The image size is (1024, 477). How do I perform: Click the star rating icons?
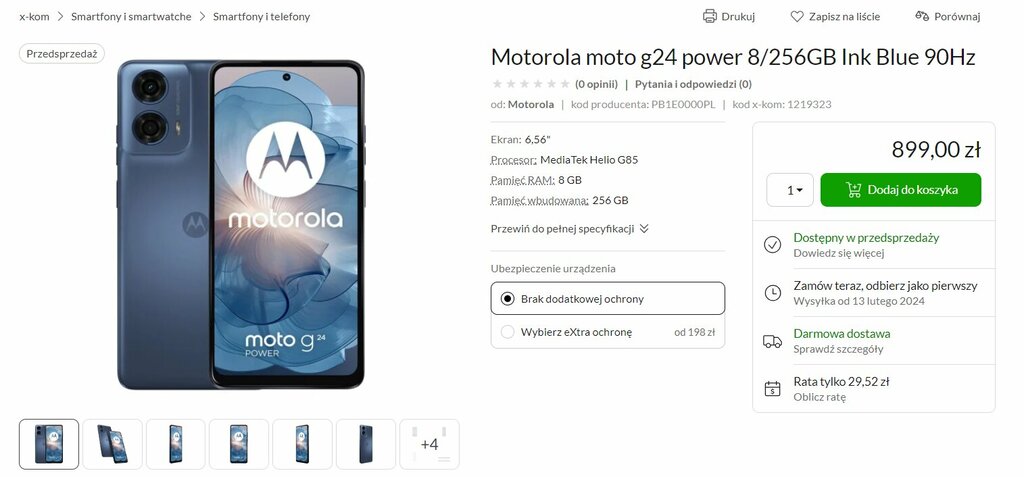(531, 84)
